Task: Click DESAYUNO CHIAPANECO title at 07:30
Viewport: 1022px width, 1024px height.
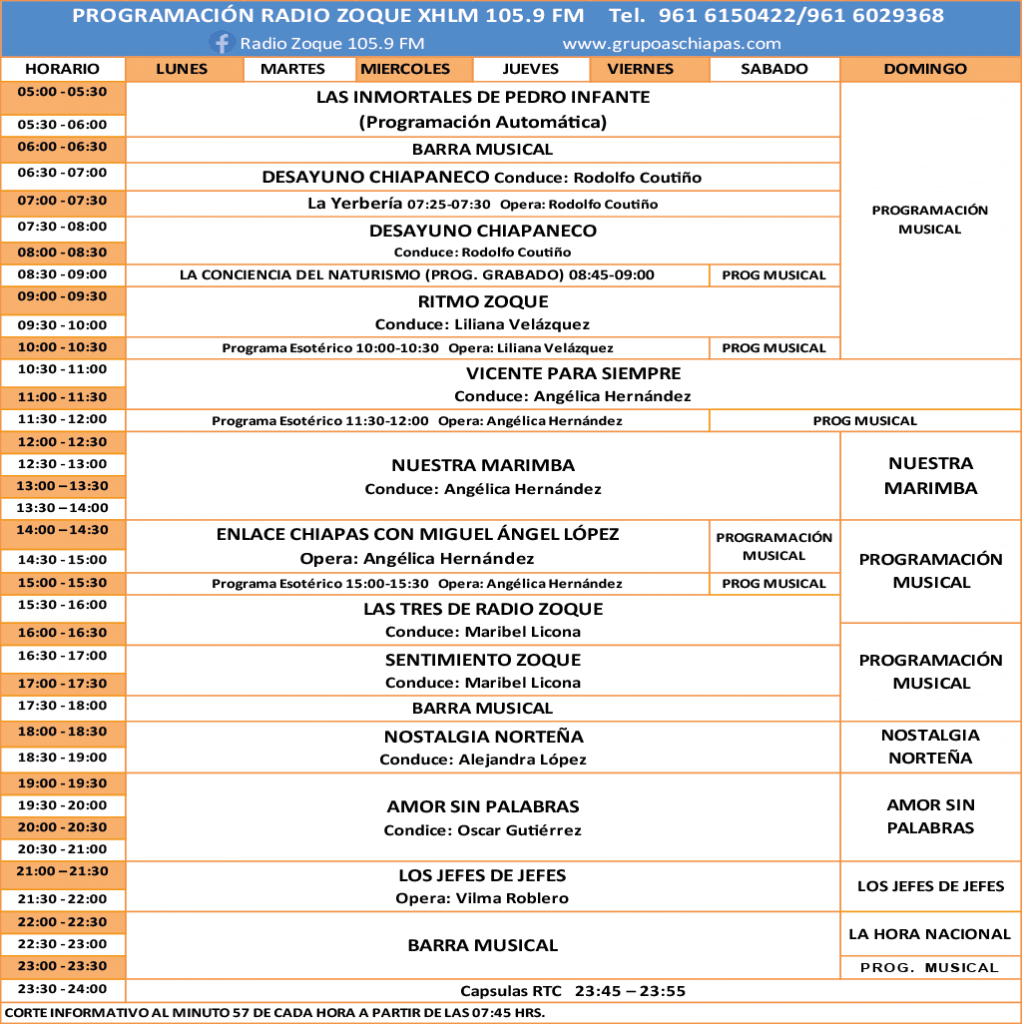Action: 483,231
